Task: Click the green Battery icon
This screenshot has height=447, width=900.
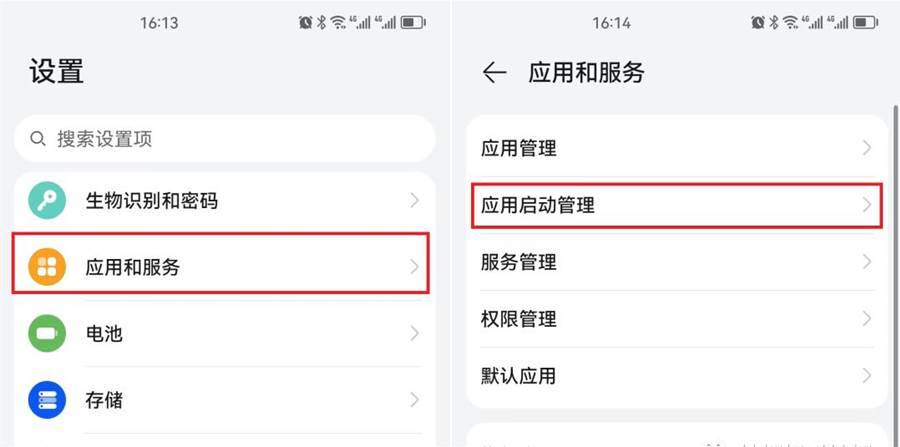Action: click(x=47, y=333)
